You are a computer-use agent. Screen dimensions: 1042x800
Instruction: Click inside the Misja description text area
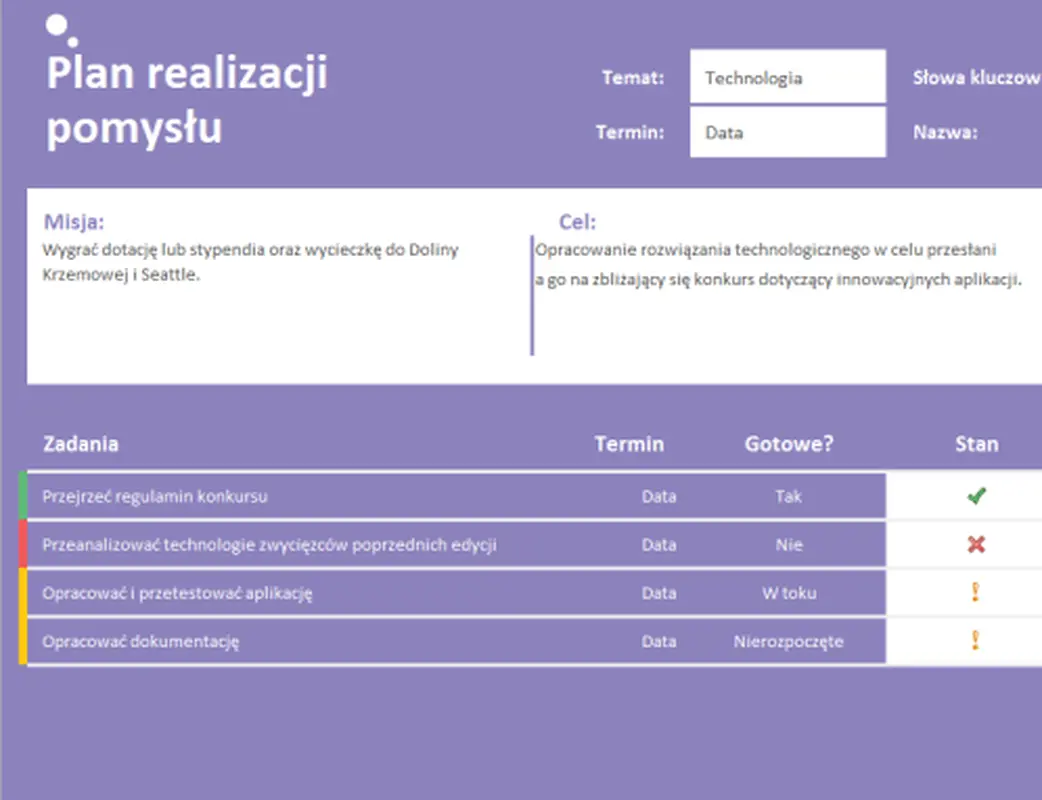coord(250,262)
